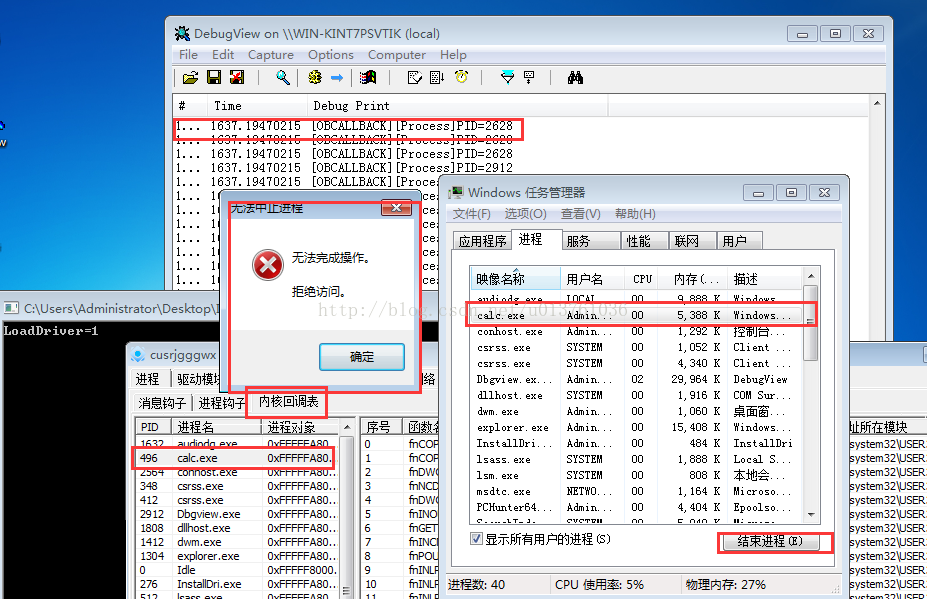Click the Clear Display icon in DebugView toolbar
This screenshot has height=599, width=927.
(415, 77)
